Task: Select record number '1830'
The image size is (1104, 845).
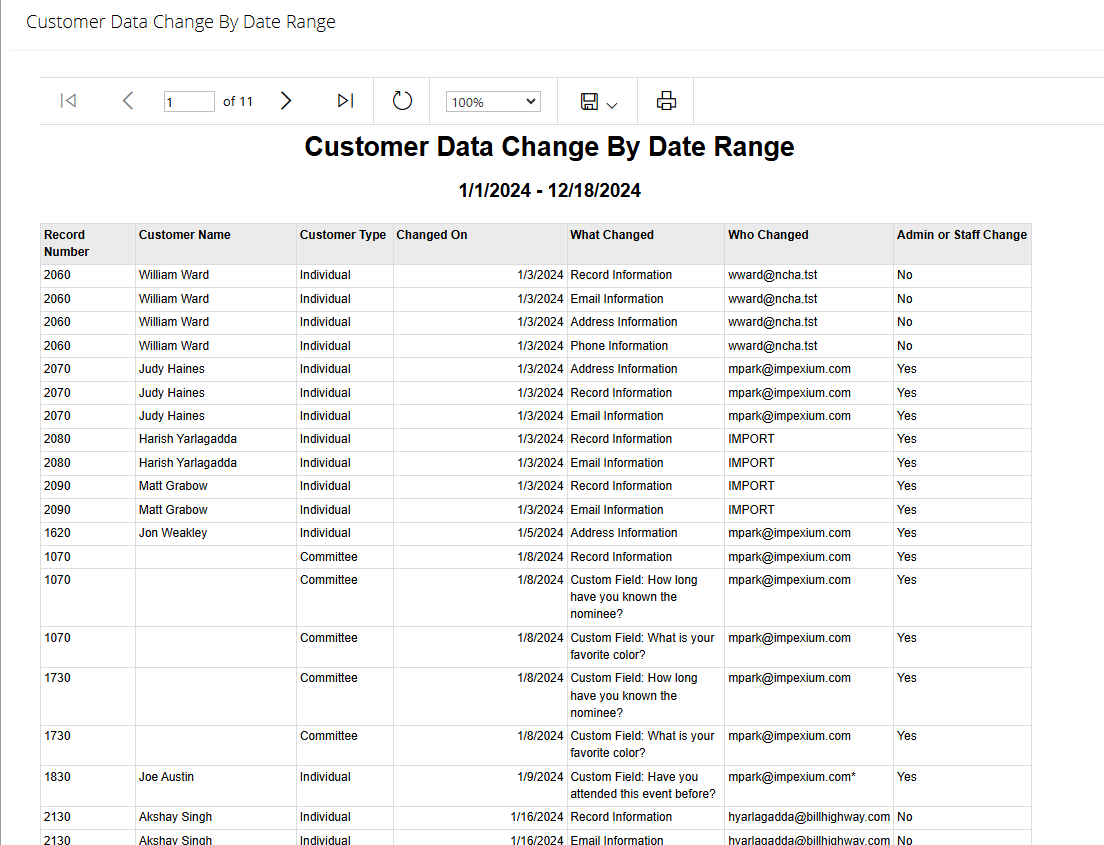Action: click(57, 777)
